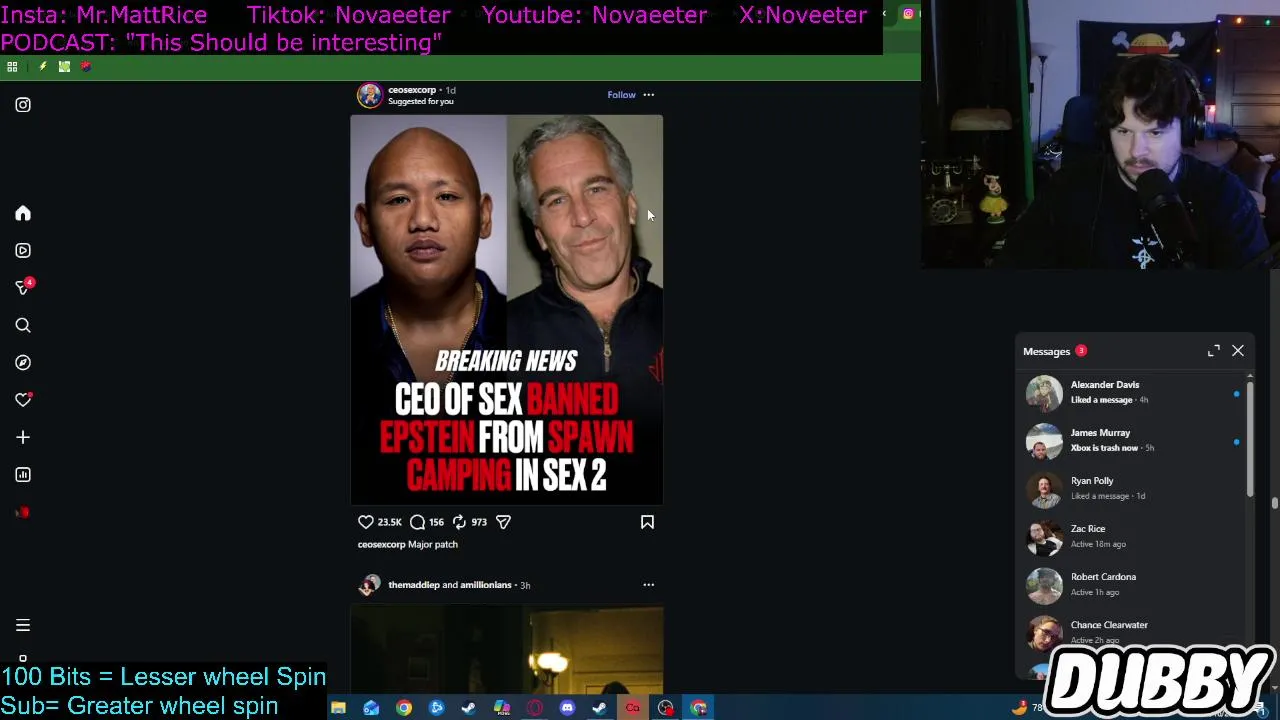Open File Explorer from taskbar
Viewport: 1280px width, 720px height.
point(338,708)
